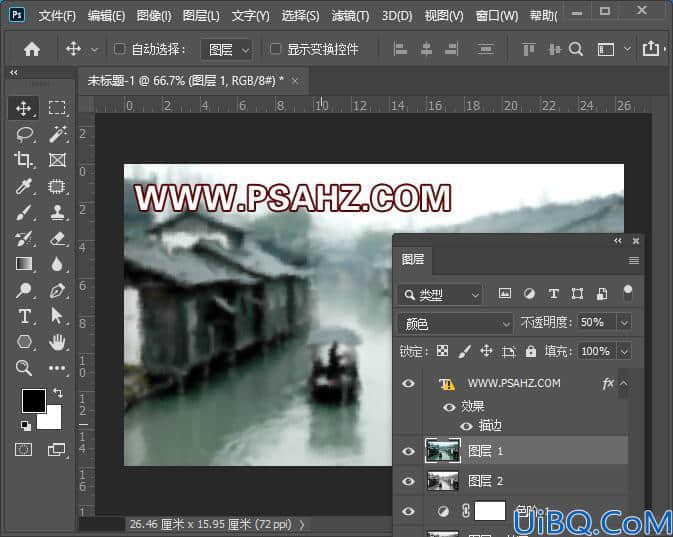Open the 编辑(E) menu
This screenshot has width=673, height=537.
tap(106, 16)
